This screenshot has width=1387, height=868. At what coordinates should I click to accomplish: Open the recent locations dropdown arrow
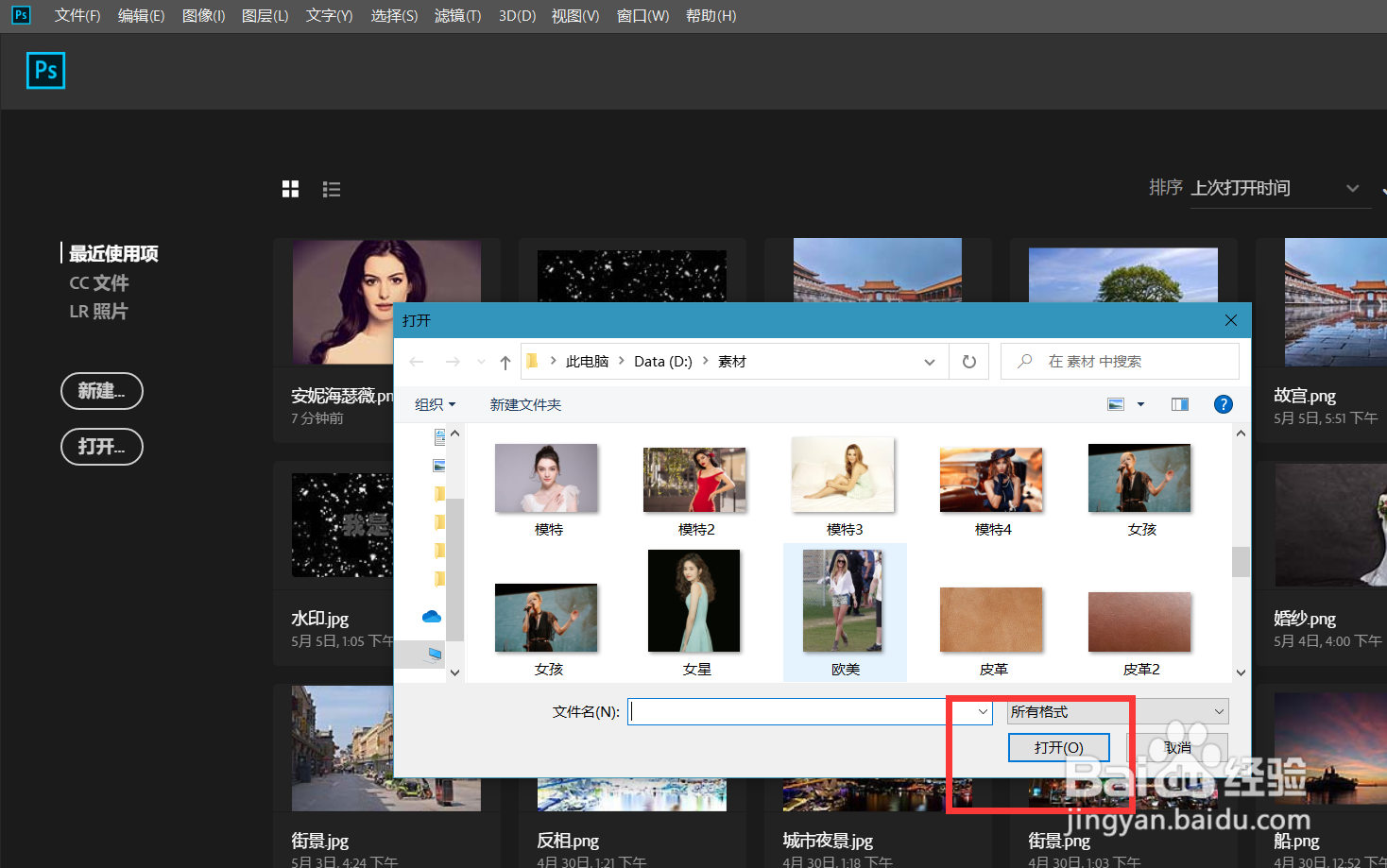pyautogui.click(x=481, y=362)
